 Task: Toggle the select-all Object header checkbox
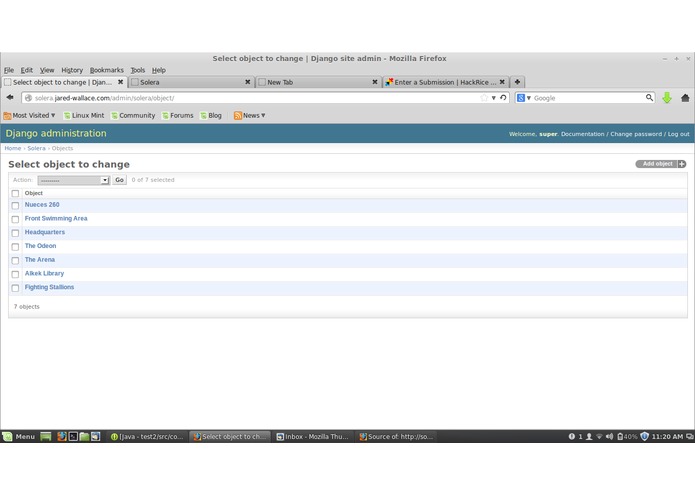pyautogui.click(x=15, y=193)
